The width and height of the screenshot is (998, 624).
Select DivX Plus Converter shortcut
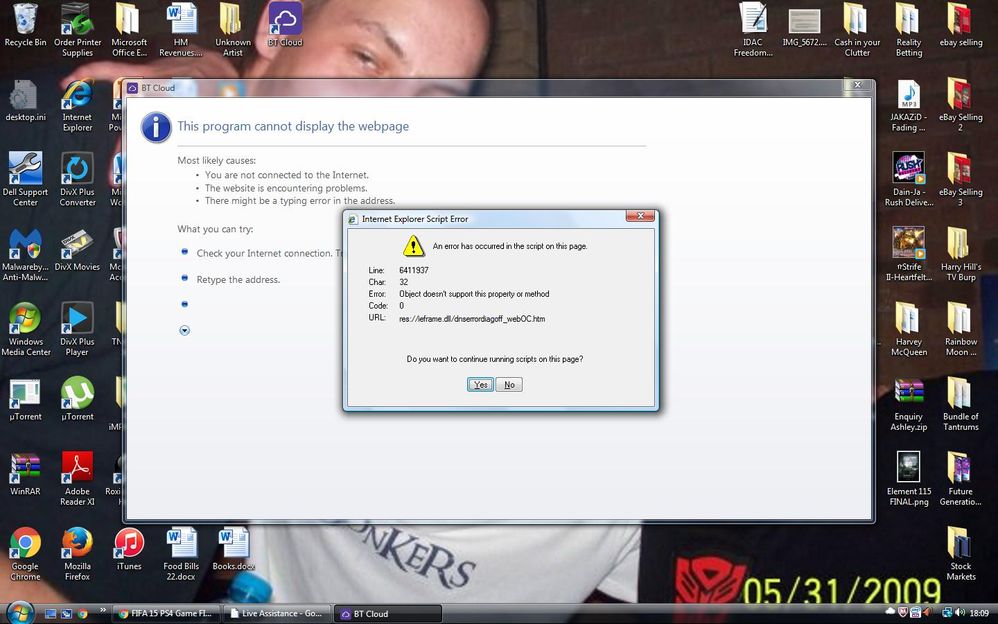point(78,180)
